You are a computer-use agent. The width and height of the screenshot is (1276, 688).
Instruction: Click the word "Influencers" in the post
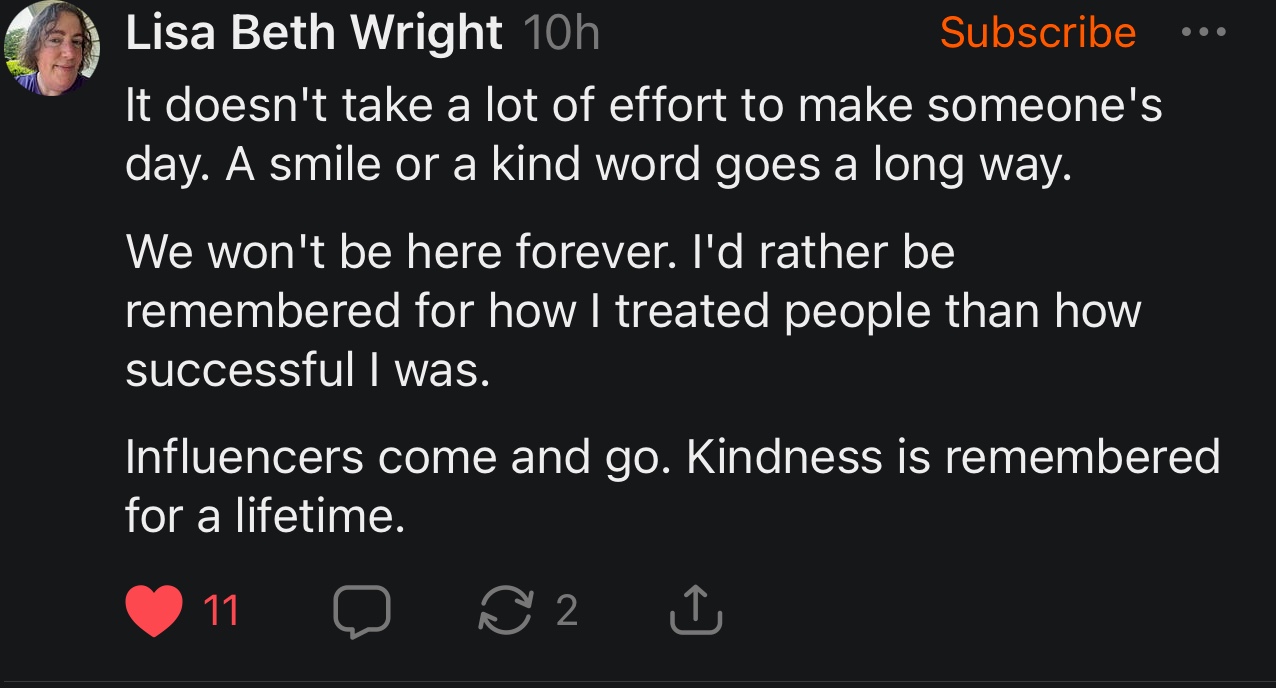245,458
